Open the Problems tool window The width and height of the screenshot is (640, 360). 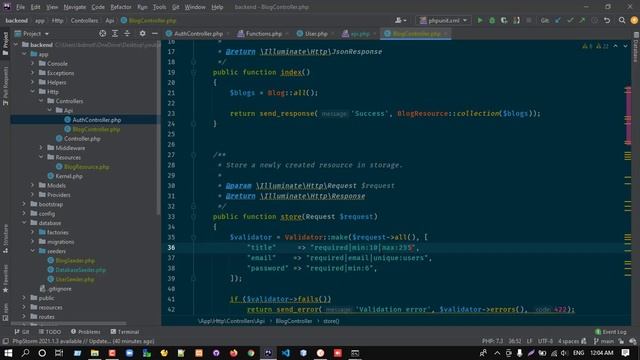pos(86,332)
